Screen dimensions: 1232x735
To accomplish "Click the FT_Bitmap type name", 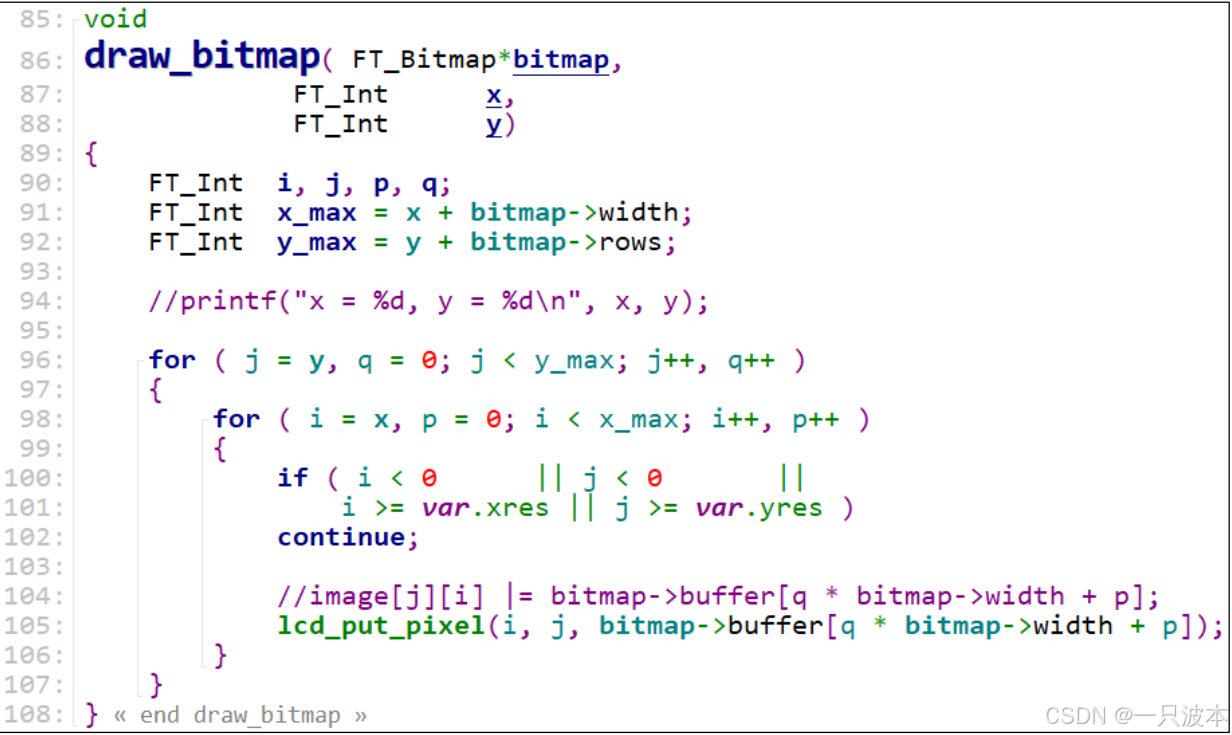I will tap(425, 60).
